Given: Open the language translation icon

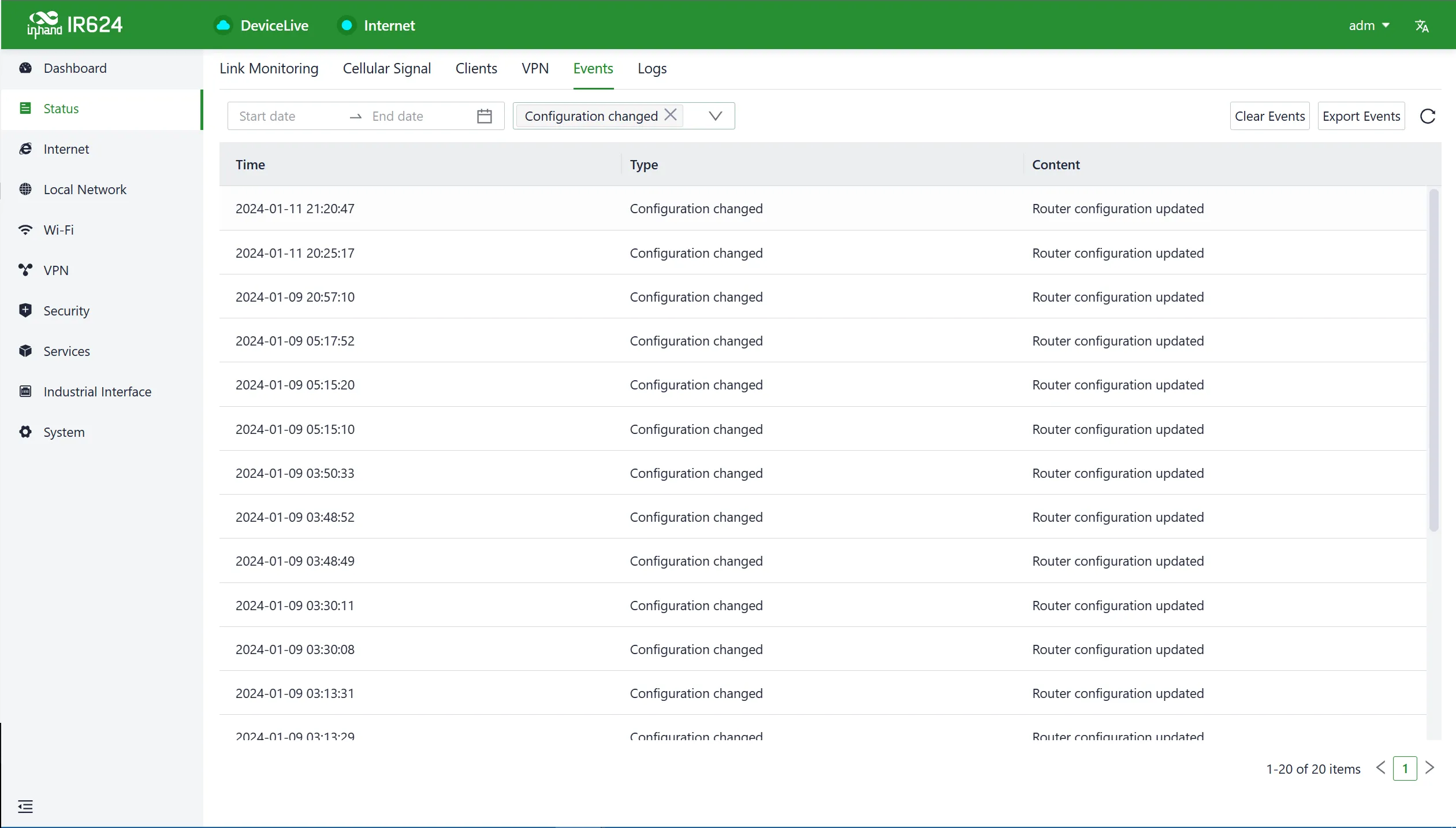Looking at the screenshot, I should pyautogui.click(x=1422, y=26).
